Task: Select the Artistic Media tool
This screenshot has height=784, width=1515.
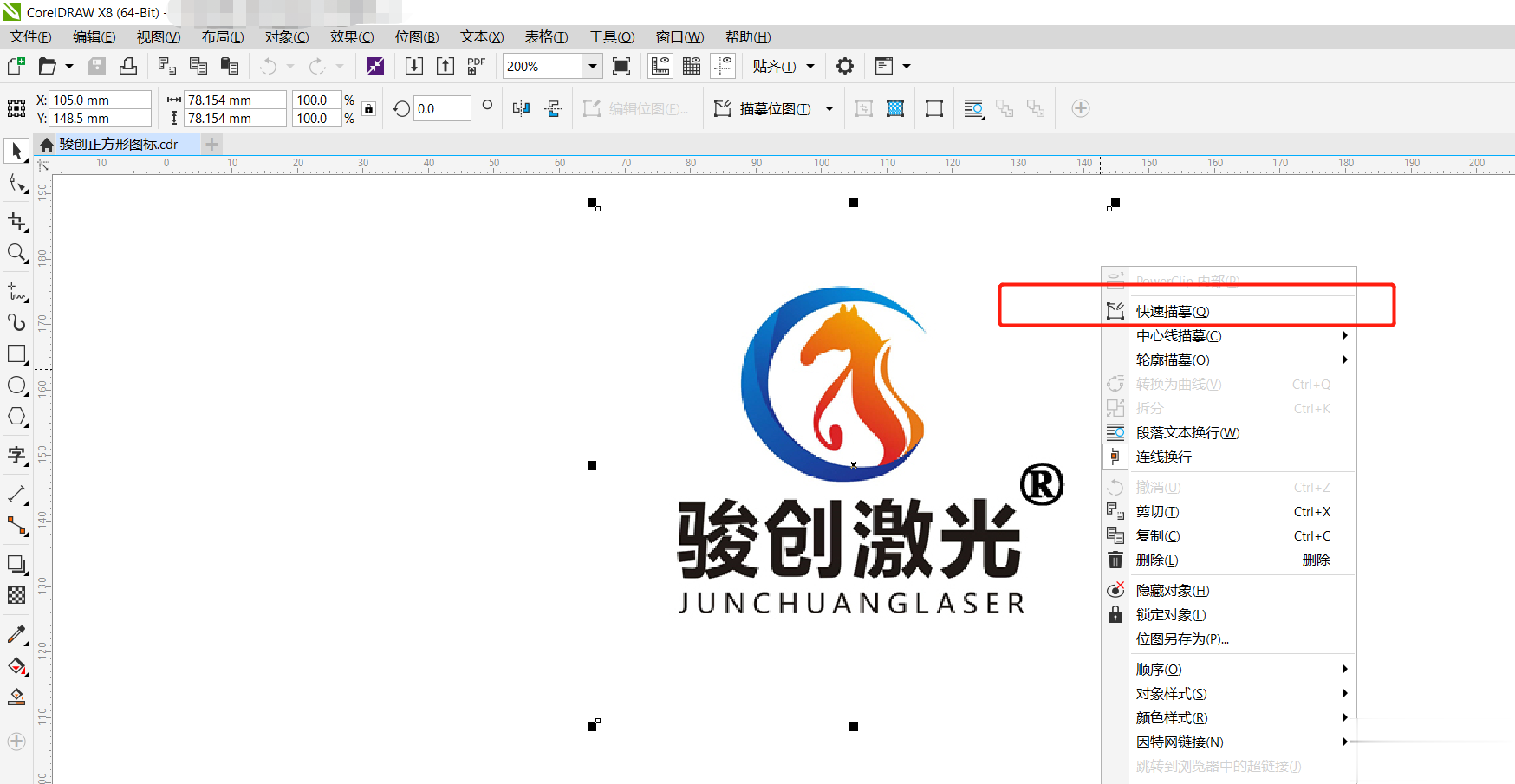Action: coord(16,322)
